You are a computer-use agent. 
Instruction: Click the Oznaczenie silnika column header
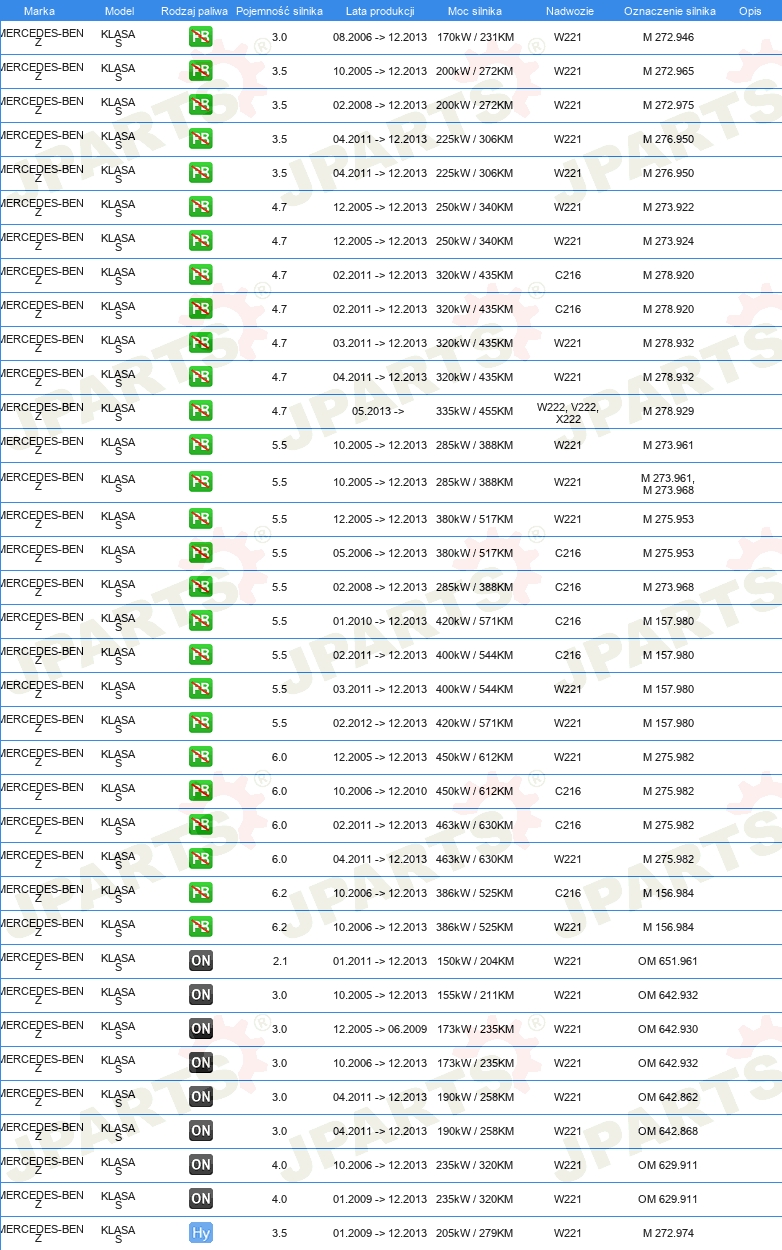669,11
